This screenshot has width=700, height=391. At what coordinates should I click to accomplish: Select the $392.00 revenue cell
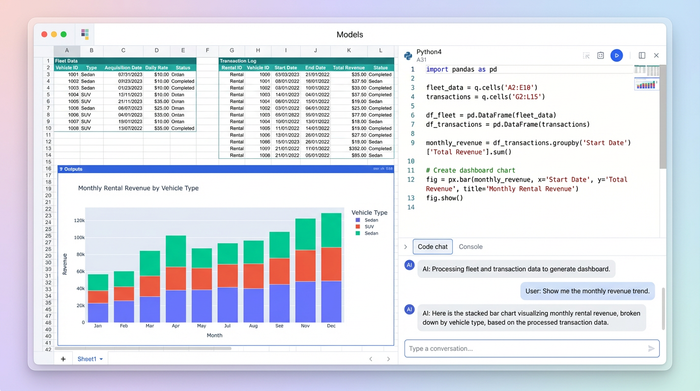tap(349, 148)
